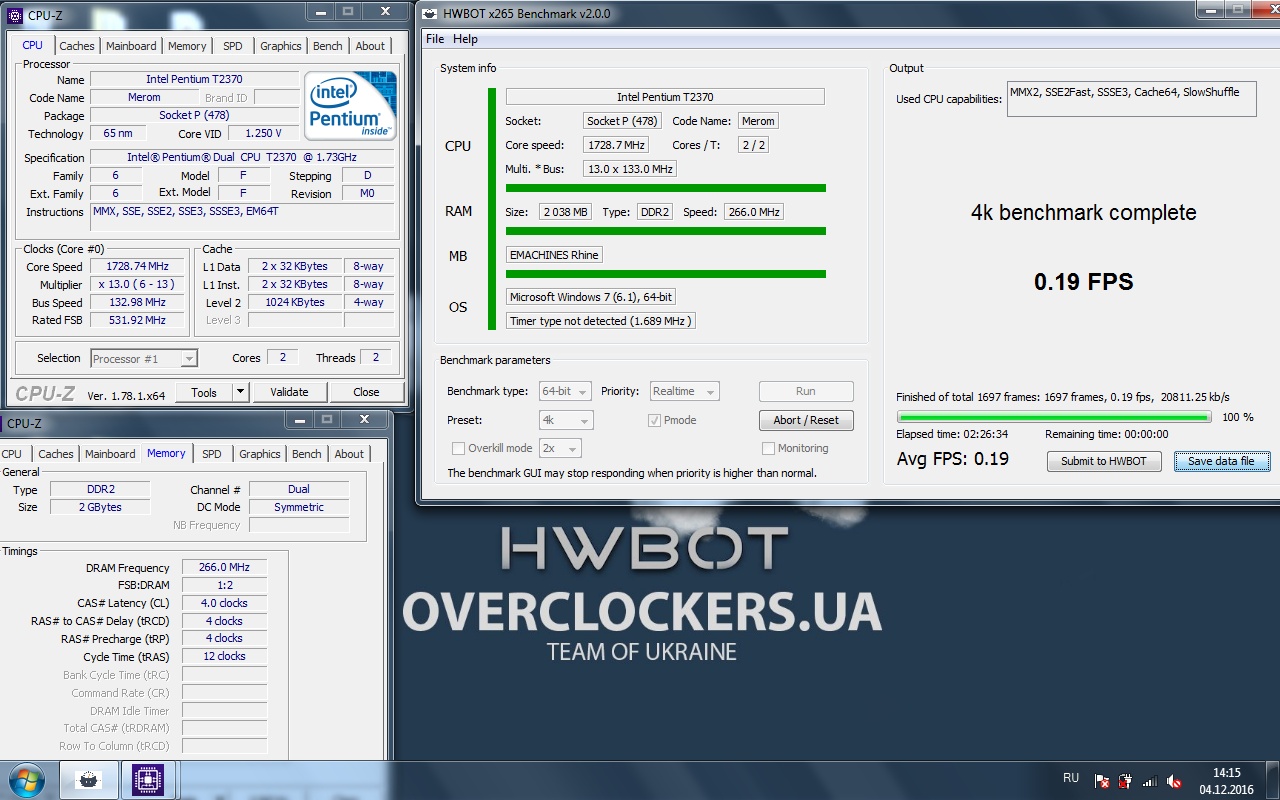
Task: Open the Action Center flag tray icon
Action: tap(1102, 781)
